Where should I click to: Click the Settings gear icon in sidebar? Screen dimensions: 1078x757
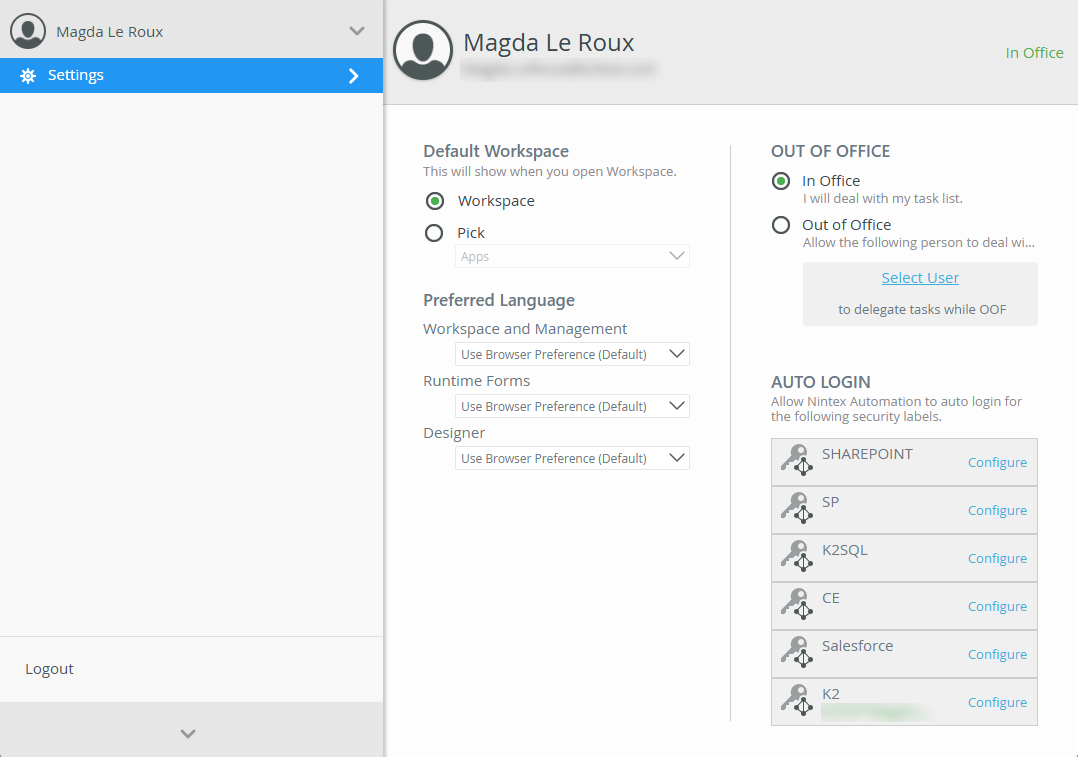click(28, 76)
